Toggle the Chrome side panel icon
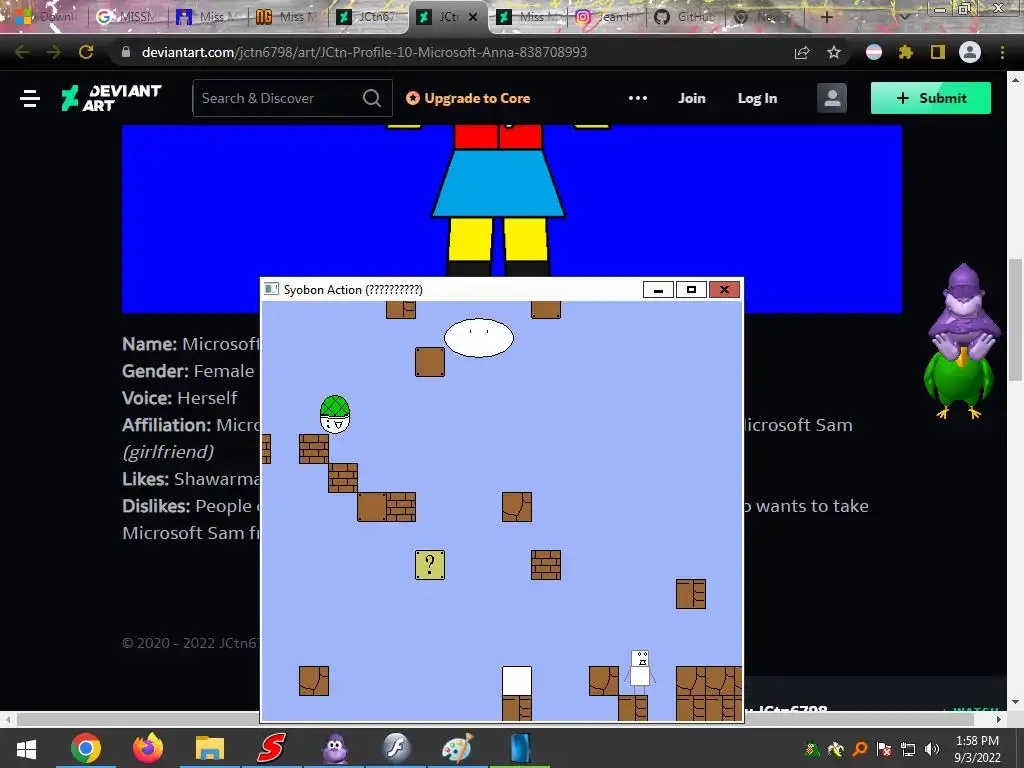The width and height of the screenshot is (1024, 768). [938, 52]
